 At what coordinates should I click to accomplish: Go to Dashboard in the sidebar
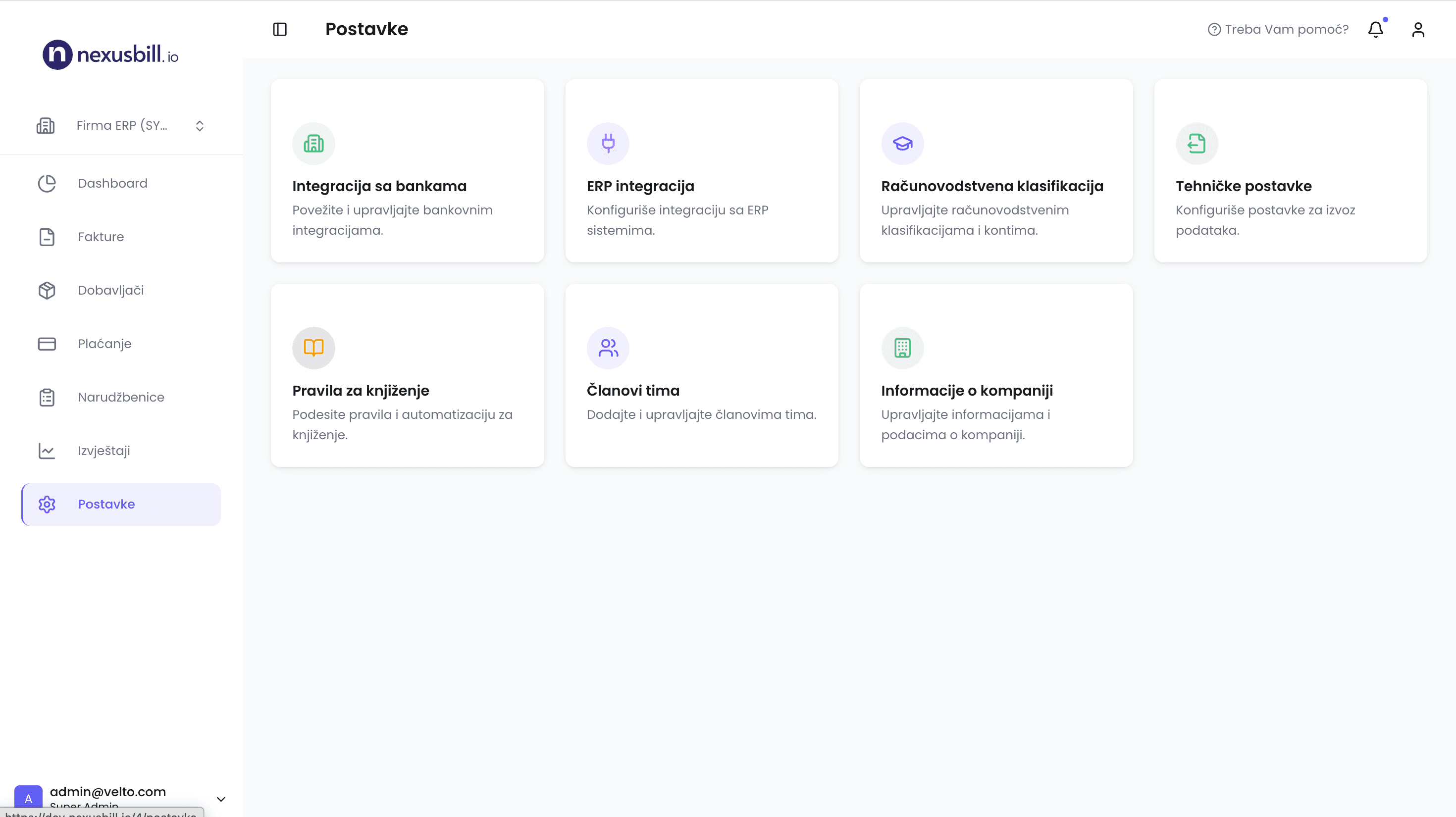(112, 183)
